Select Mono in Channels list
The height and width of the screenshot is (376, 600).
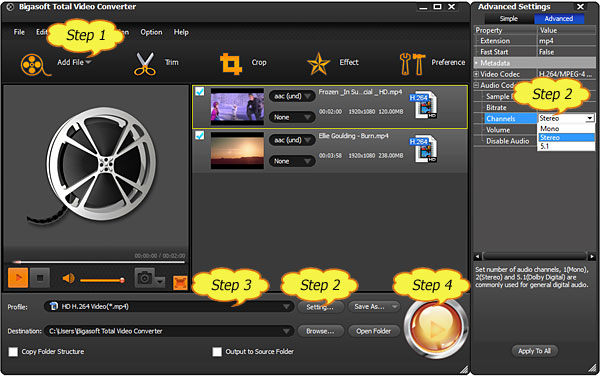click(x=566, y=129)
